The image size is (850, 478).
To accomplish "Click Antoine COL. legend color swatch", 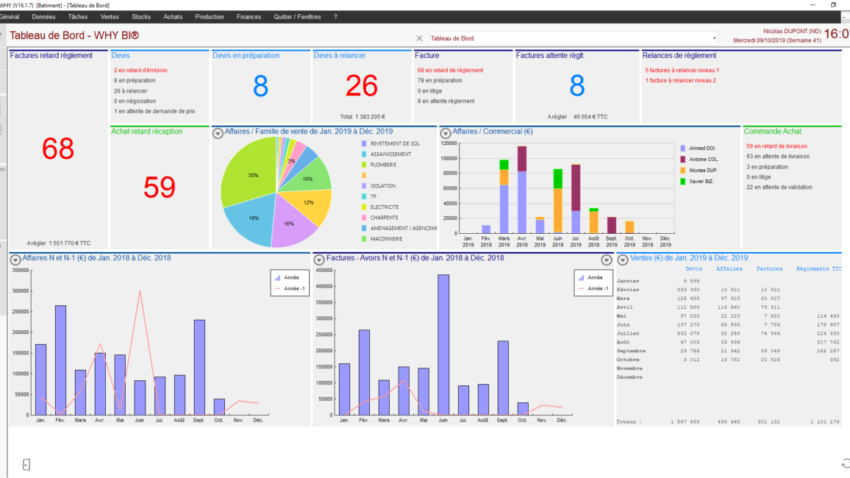I will 682,159.
